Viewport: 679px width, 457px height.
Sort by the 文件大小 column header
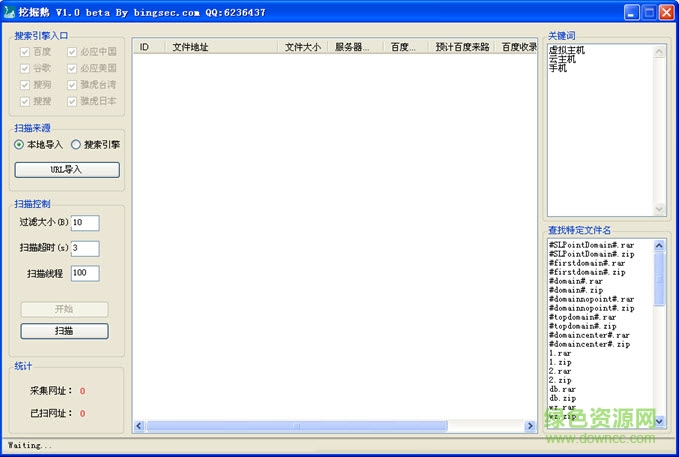(303, 47)
